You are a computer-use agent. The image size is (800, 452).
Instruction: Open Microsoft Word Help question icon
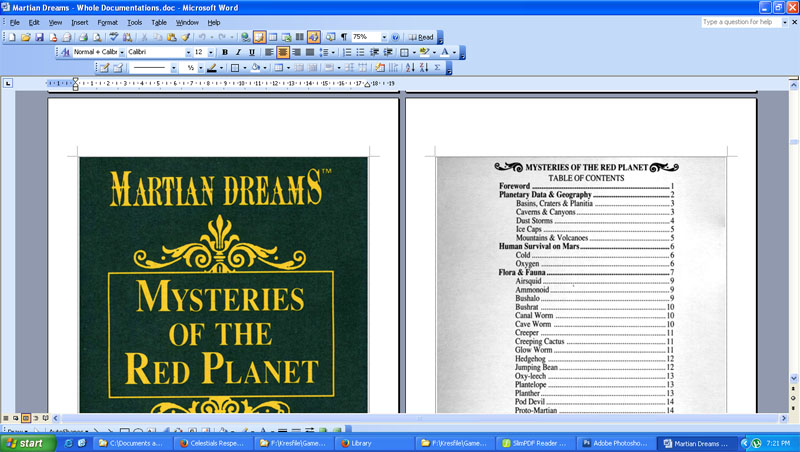point(395,37)
